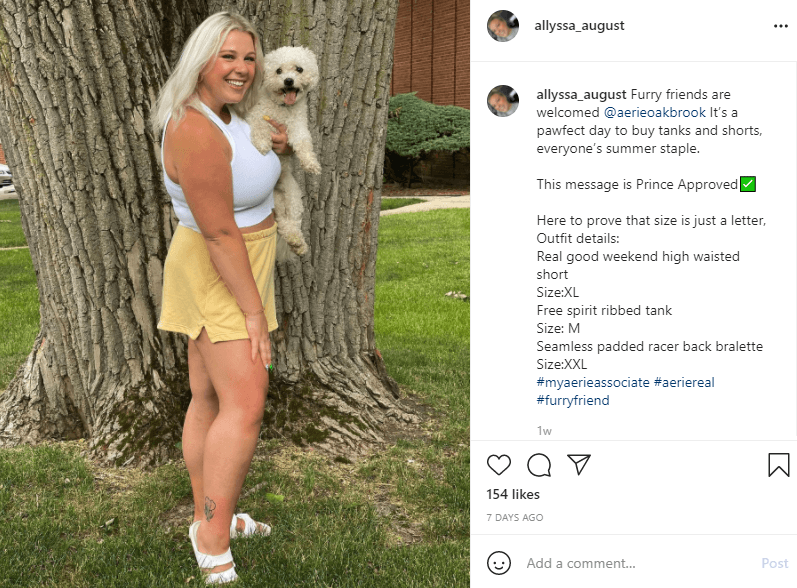Open the #myaerieassociate hashtag

pyautogui.click(x=593, y=382)
